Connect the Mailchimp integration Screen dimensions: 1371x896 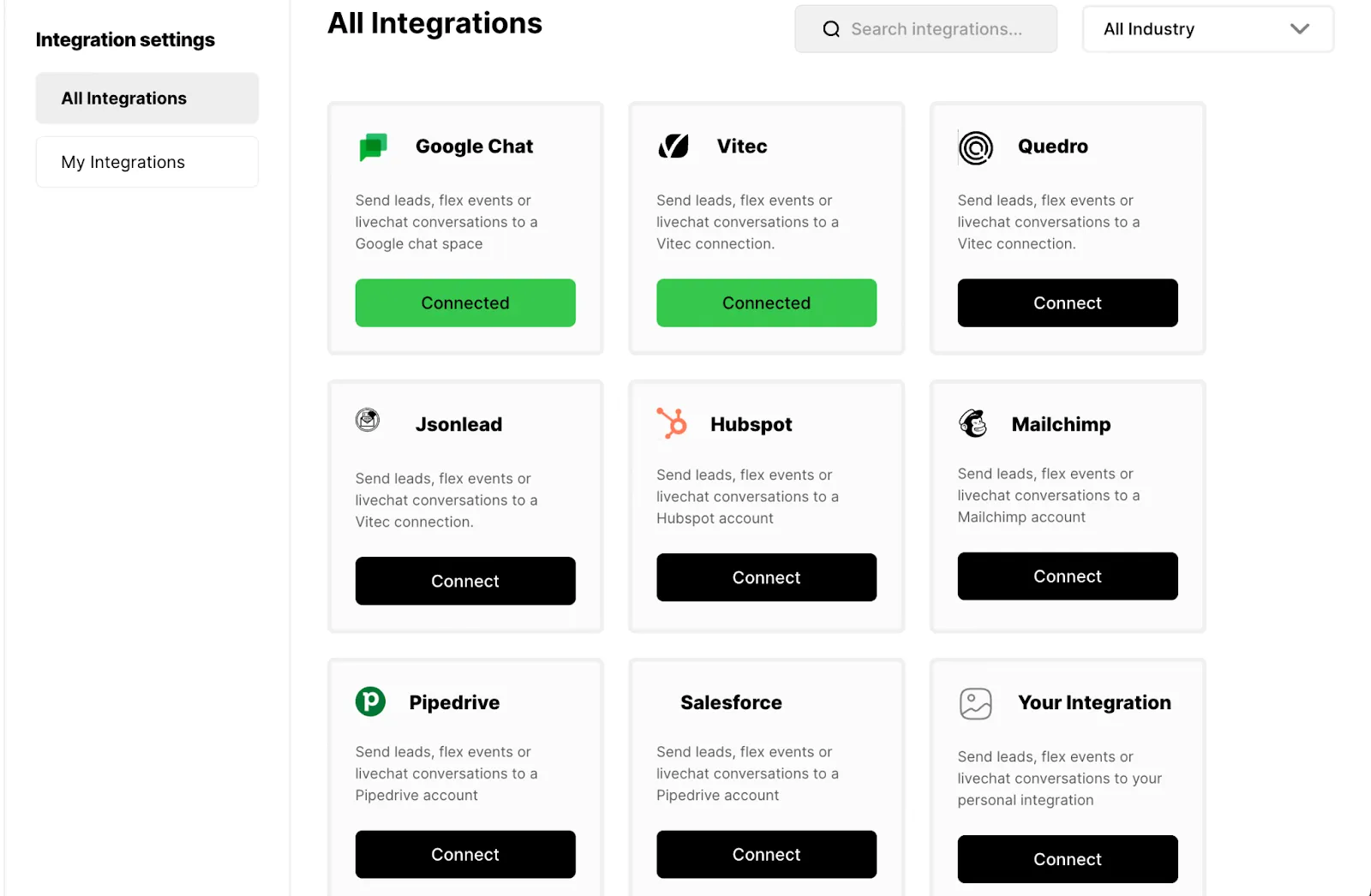coord(1068,576)
